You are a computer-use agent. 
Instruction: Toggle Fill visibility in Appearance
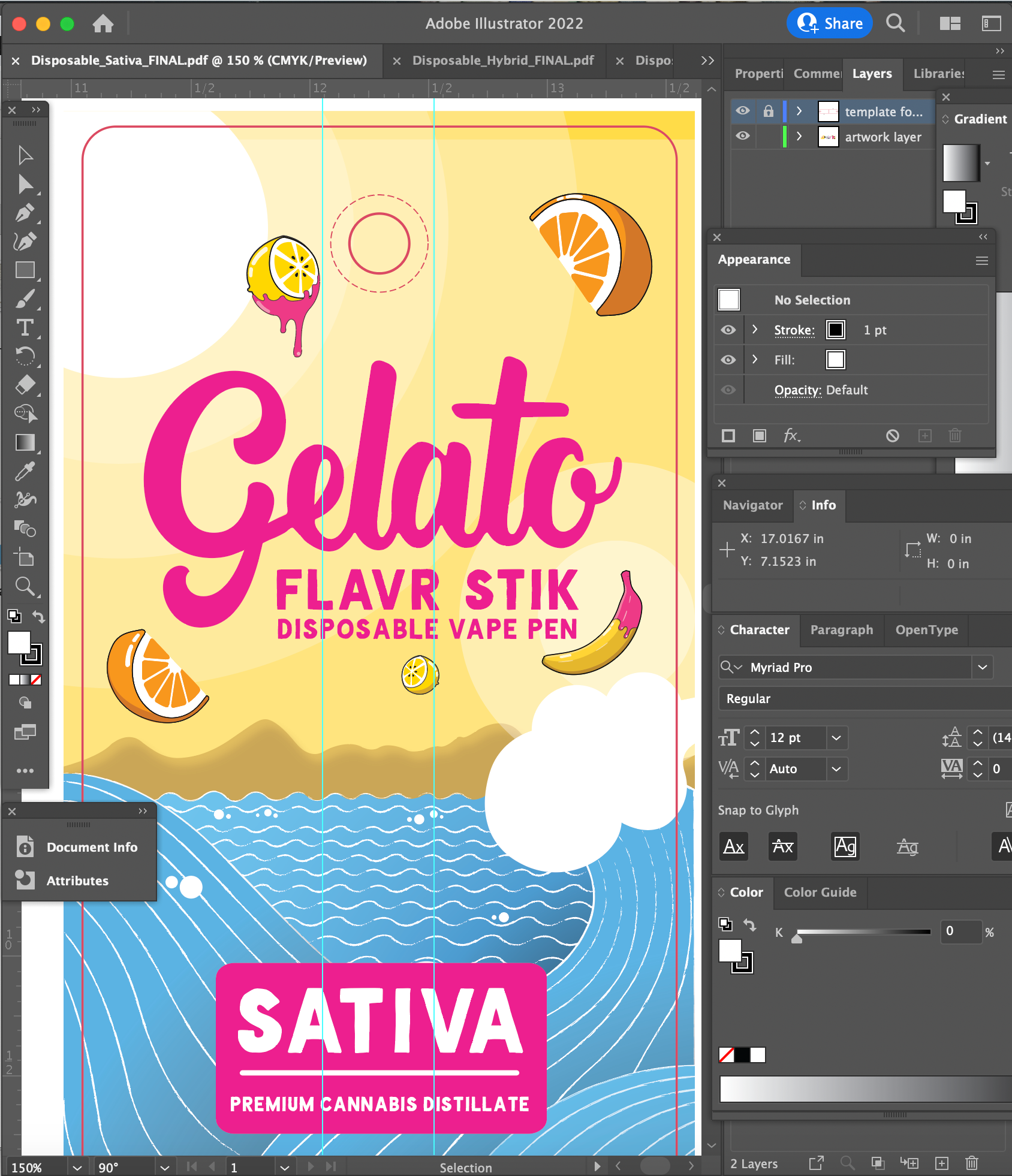(x=728, y=360)
